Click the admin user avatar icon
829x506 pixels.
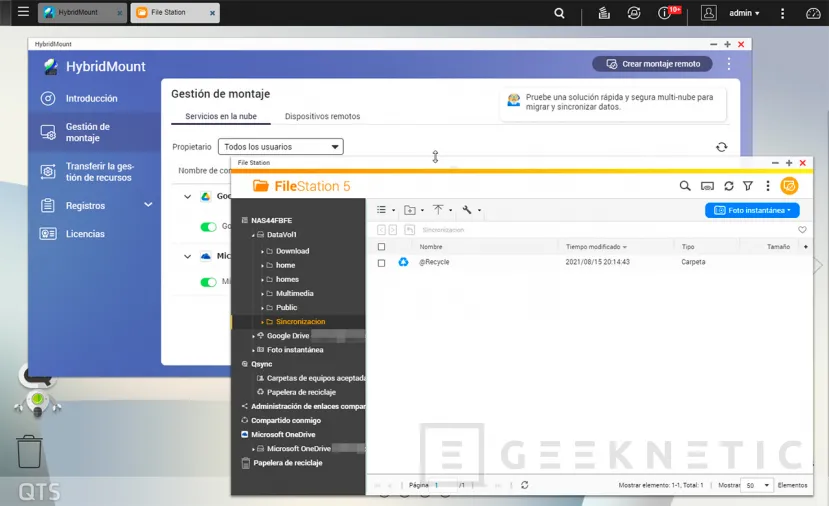coord(708,13)
